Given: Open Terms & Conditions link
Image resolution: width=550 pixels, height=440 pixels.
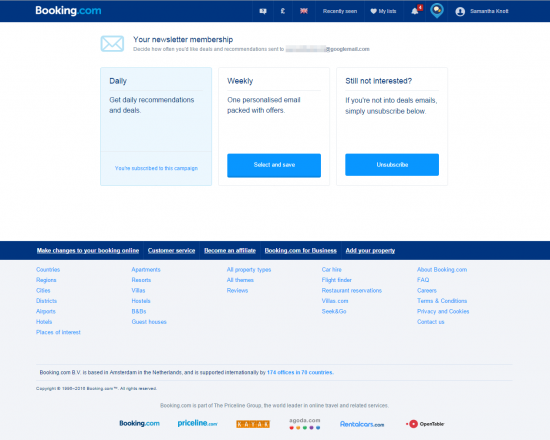Looking at the screenshot, I should [x=442, y=301].
